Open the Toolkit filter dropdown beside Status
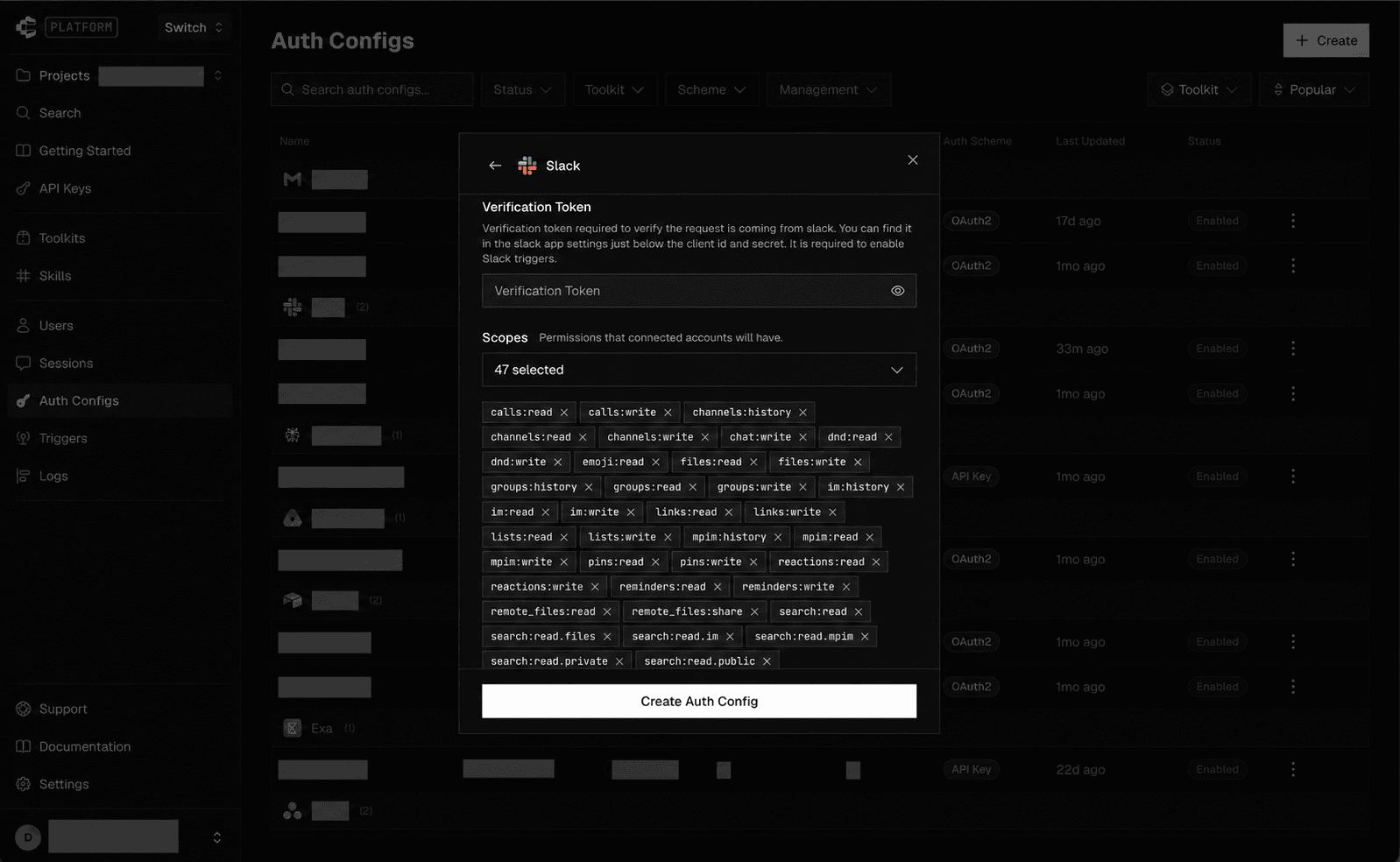The height and width of the screenshot is (862, 1400). pos(614,89)
